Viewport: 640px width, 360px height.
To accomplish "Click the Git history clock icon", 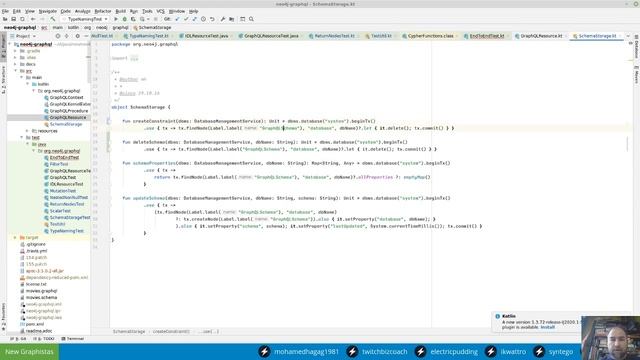I will [x=203, y=19].
